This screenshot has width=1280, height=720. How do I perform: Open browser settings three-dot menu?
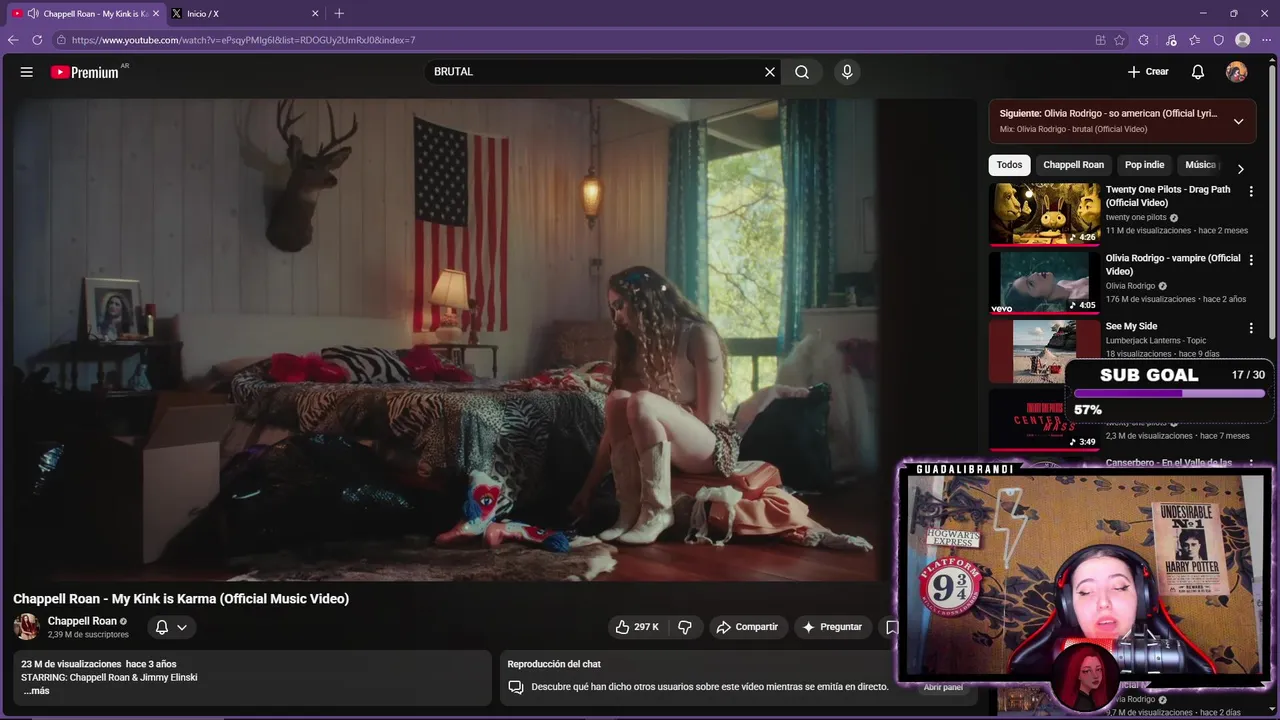click(x=1267, y=40)
